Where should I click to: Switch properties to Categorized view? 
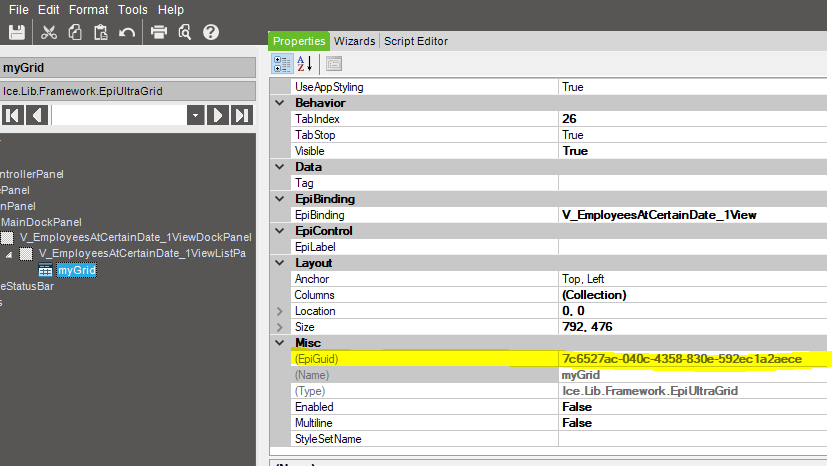coord(283,64)
